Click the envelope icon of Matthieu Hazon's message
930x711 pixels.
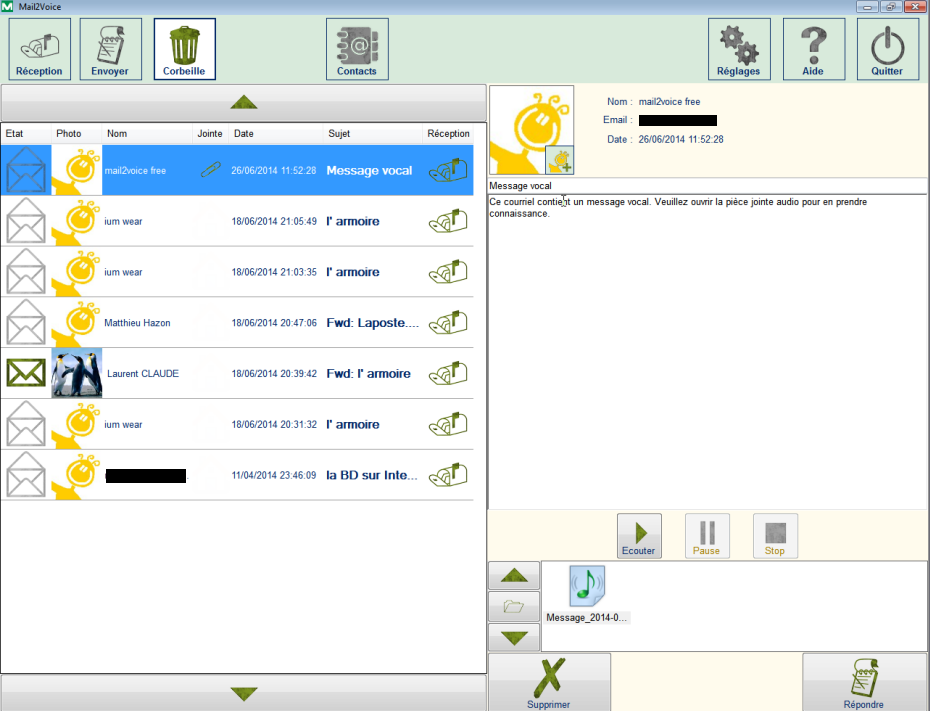click(x=26, y=323)
